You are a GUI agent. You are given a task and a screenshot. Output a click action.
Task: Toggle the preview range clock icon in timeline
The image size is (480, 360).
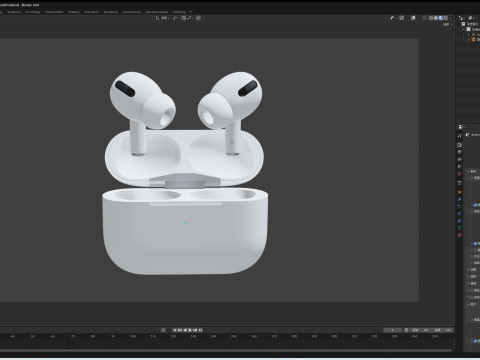pyautogui.click(x=406, y=330)
